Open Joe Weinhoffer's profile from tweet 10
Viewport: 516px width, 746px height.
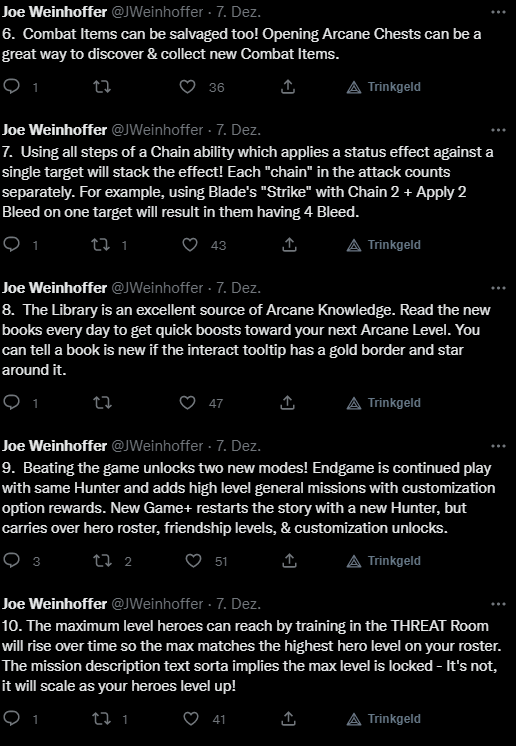coord(54,604)
